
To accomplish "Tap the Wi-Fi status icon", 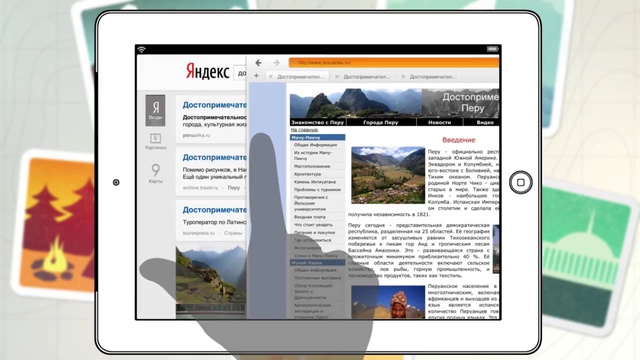I will tap(141, 49).
